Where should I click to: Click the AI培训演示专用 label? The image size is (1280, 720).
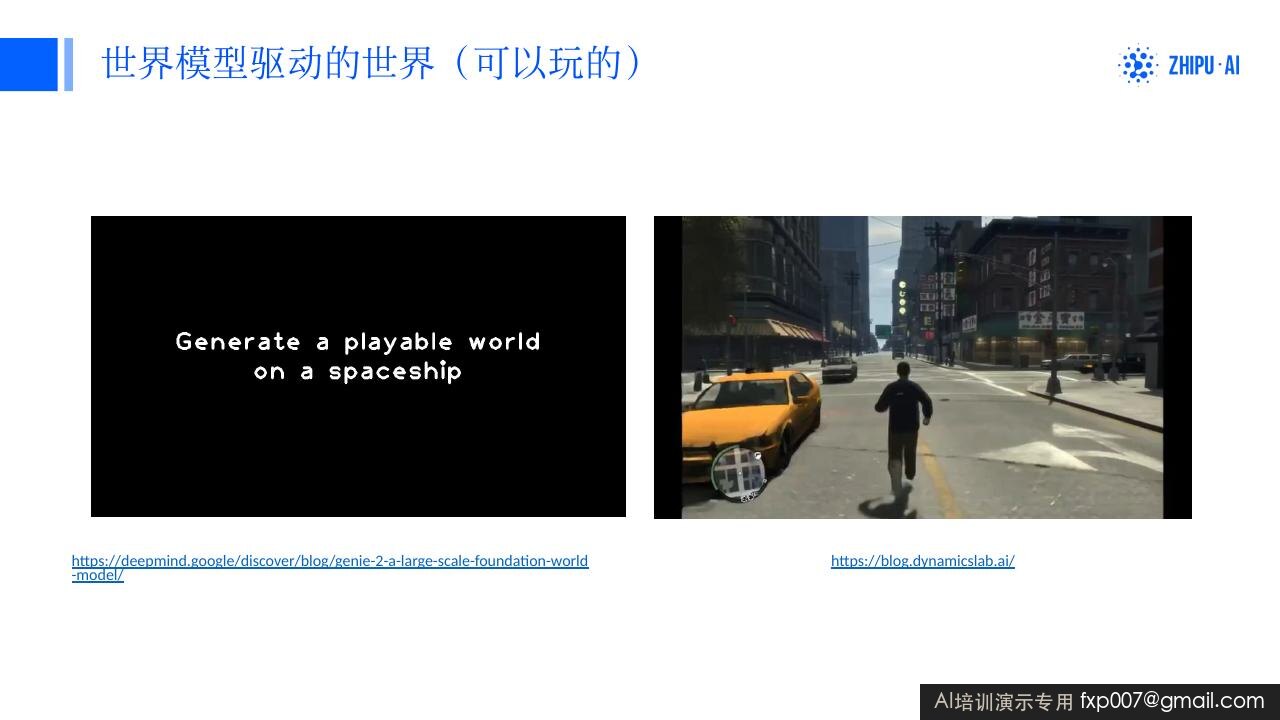(x=1003, y=702)
